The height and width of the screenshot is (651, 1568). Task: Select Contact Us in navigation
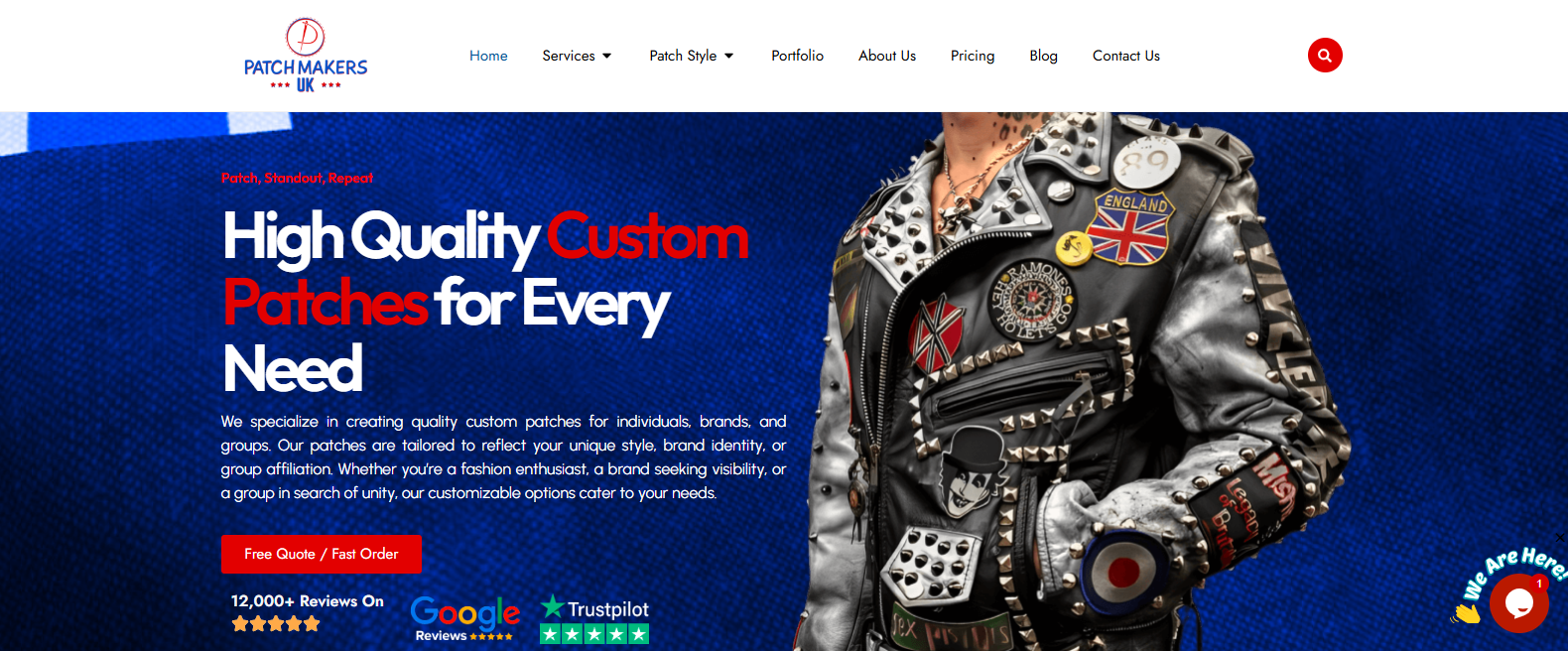point(1126,56)
